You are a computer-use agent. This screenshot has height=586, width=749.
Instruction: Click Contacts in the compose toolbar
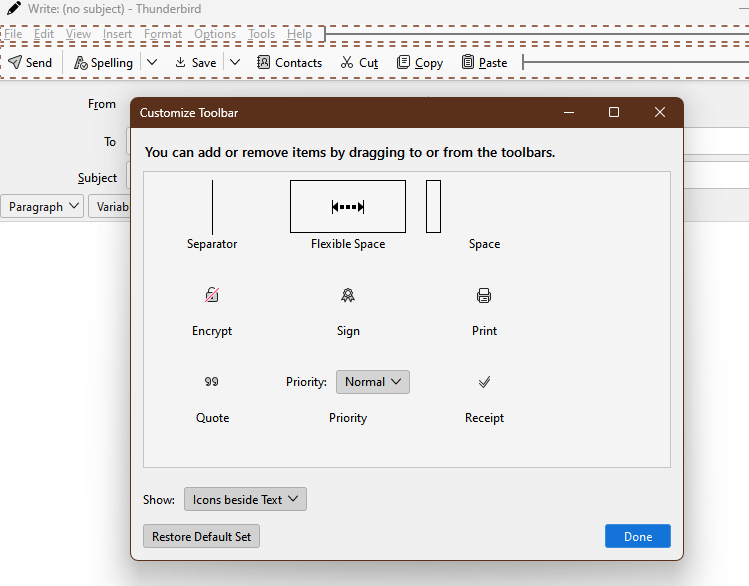(289, 62)
